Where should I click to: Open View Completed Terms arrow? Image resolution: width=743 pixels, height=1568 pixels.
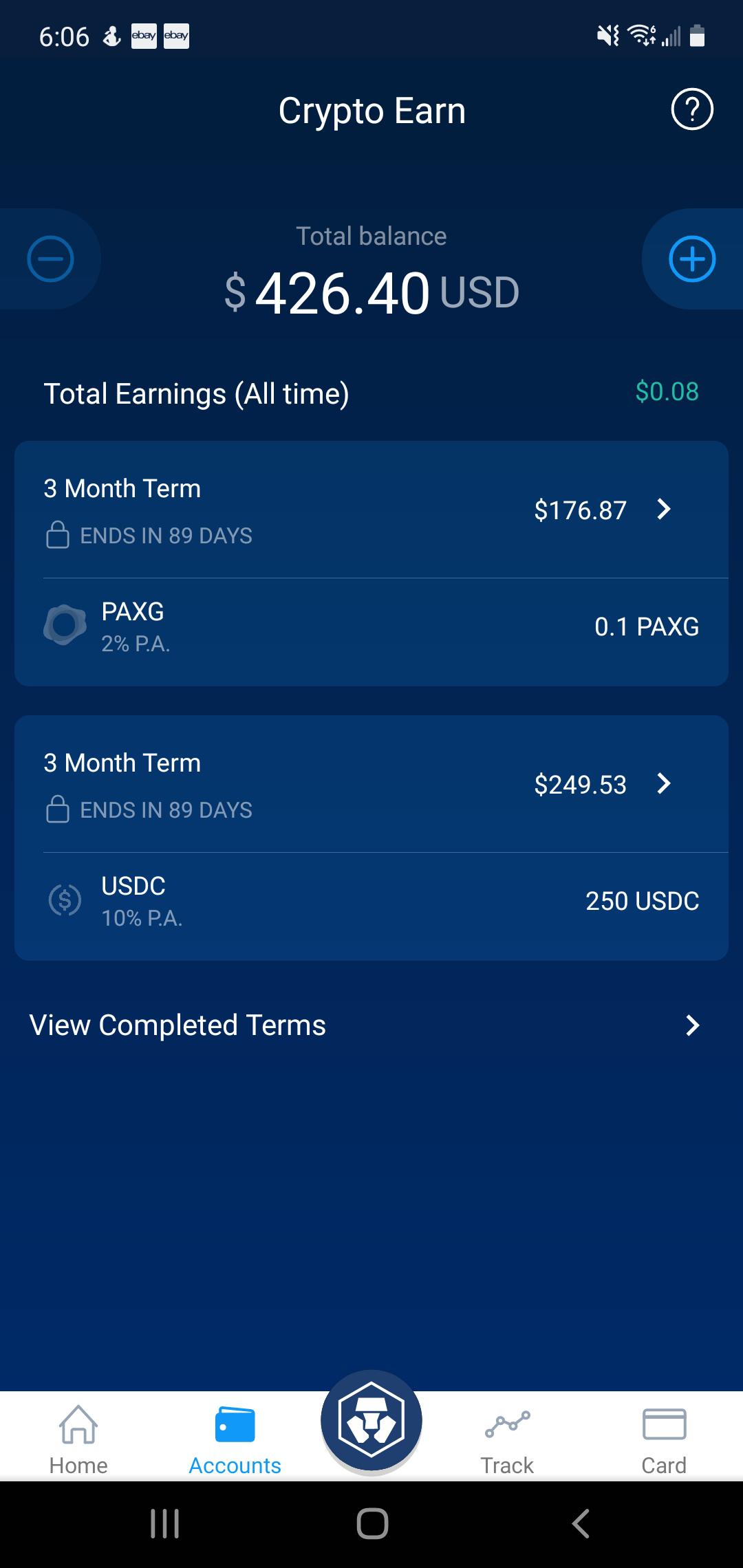693,1025
